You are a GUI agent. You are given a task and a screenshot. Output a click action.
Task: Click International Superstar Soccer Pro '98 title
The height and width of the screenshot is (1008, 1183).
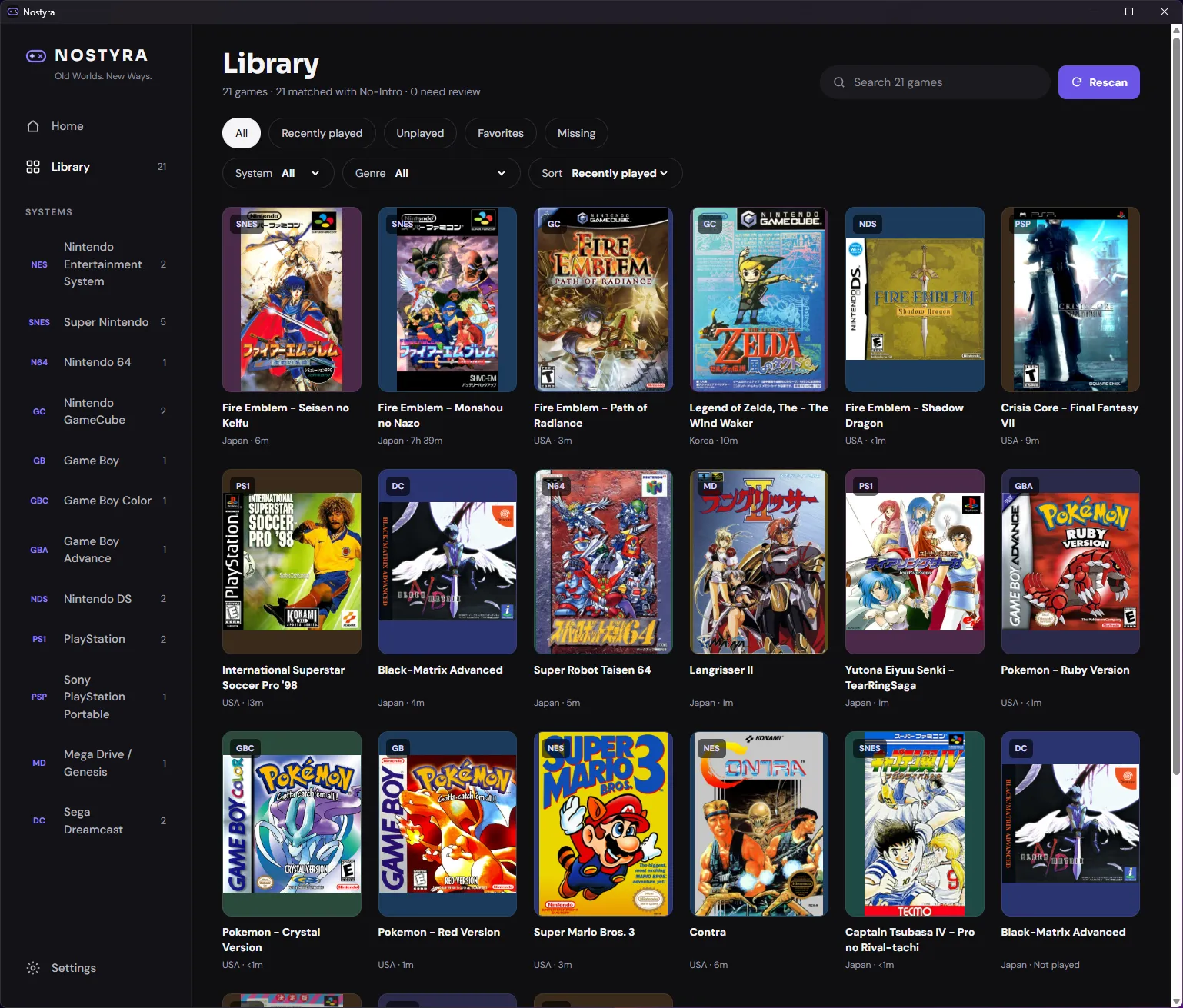point(283,678)
